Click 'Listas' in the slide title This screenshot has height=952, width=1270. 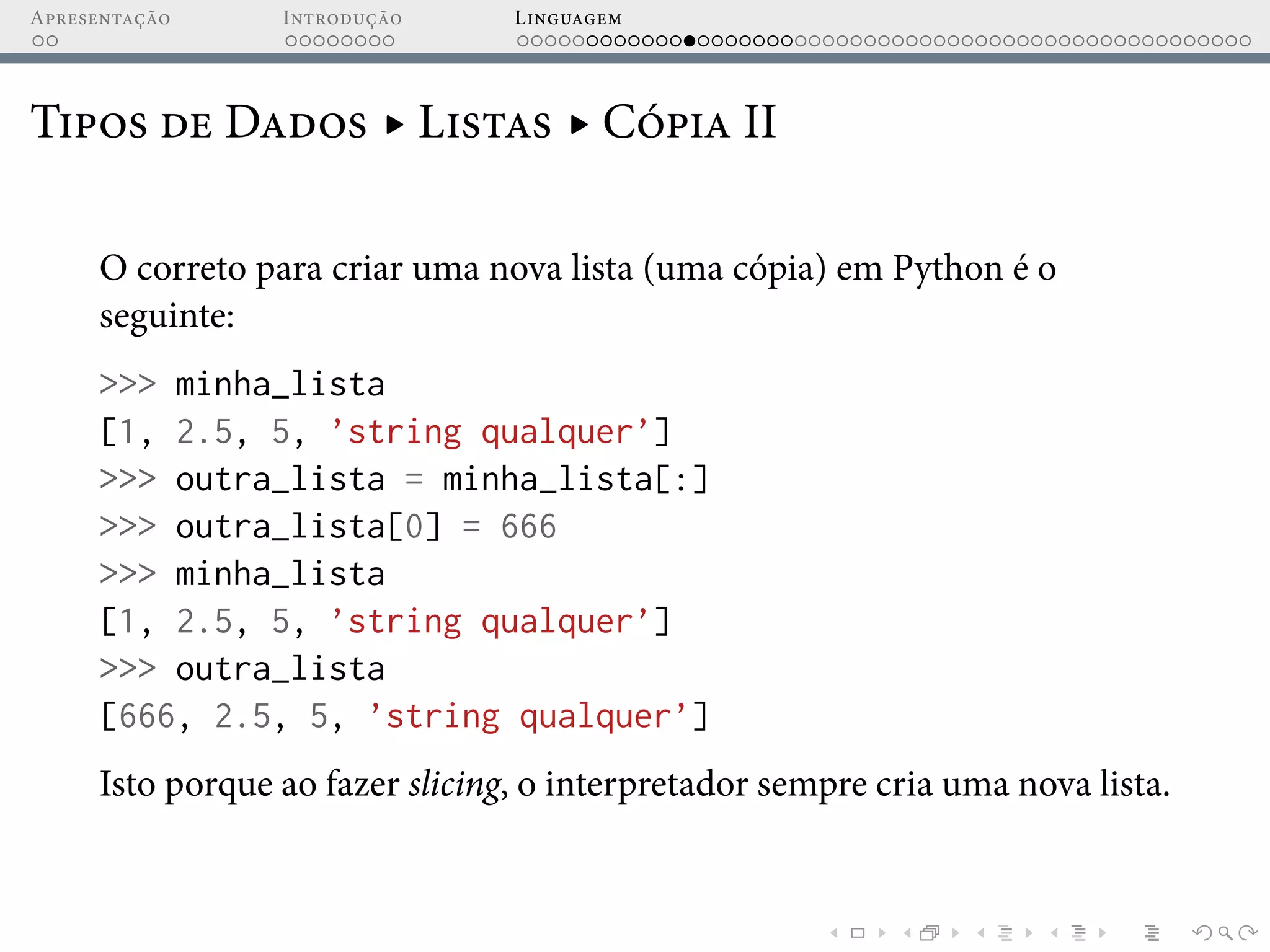(485, 121)
